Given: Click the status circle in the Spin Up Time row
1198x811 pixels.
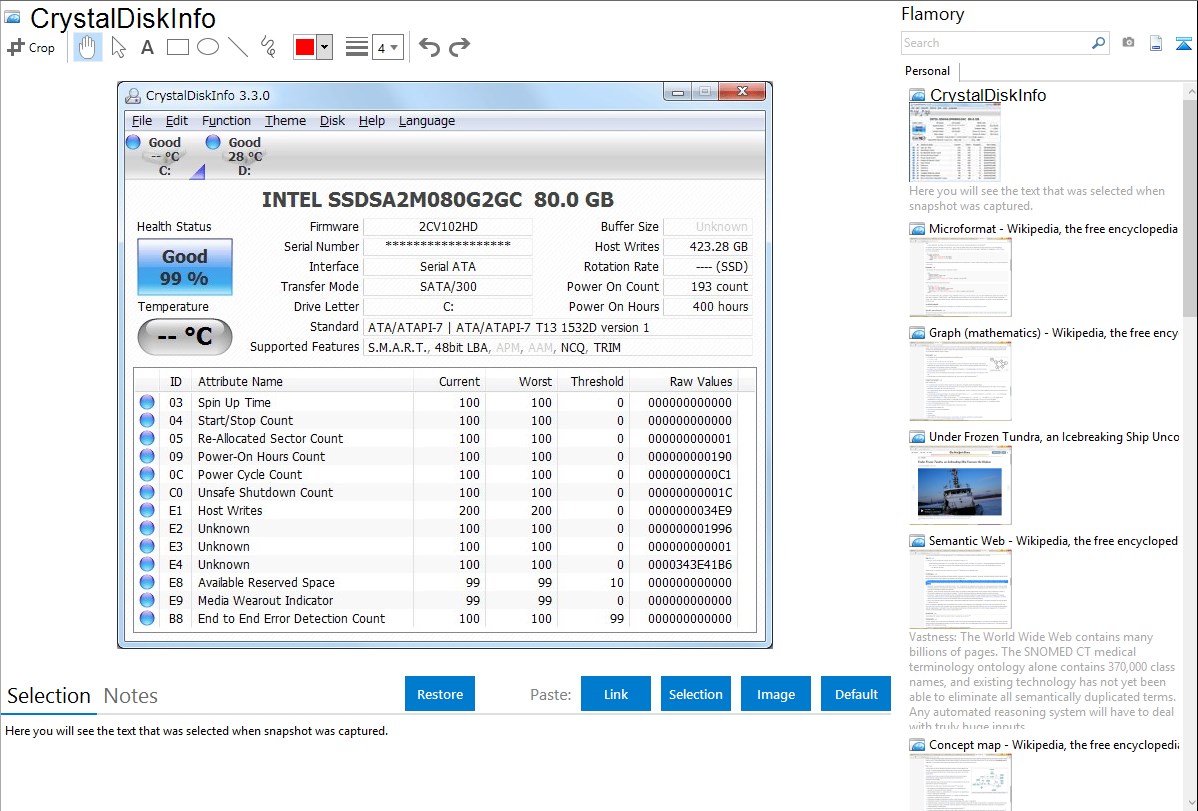Looking at the screenshot, I should (147, 403).
